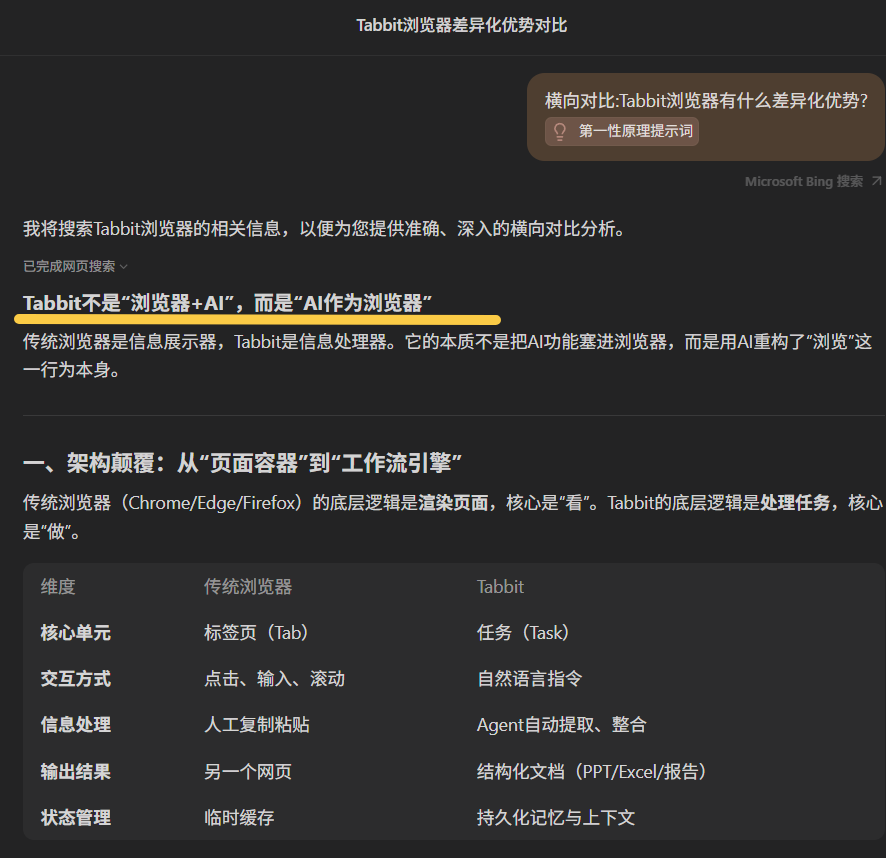Click the heading Tabbit不是“浏览器+AI”
Screen dimensions: 886x858
(227, 304)
